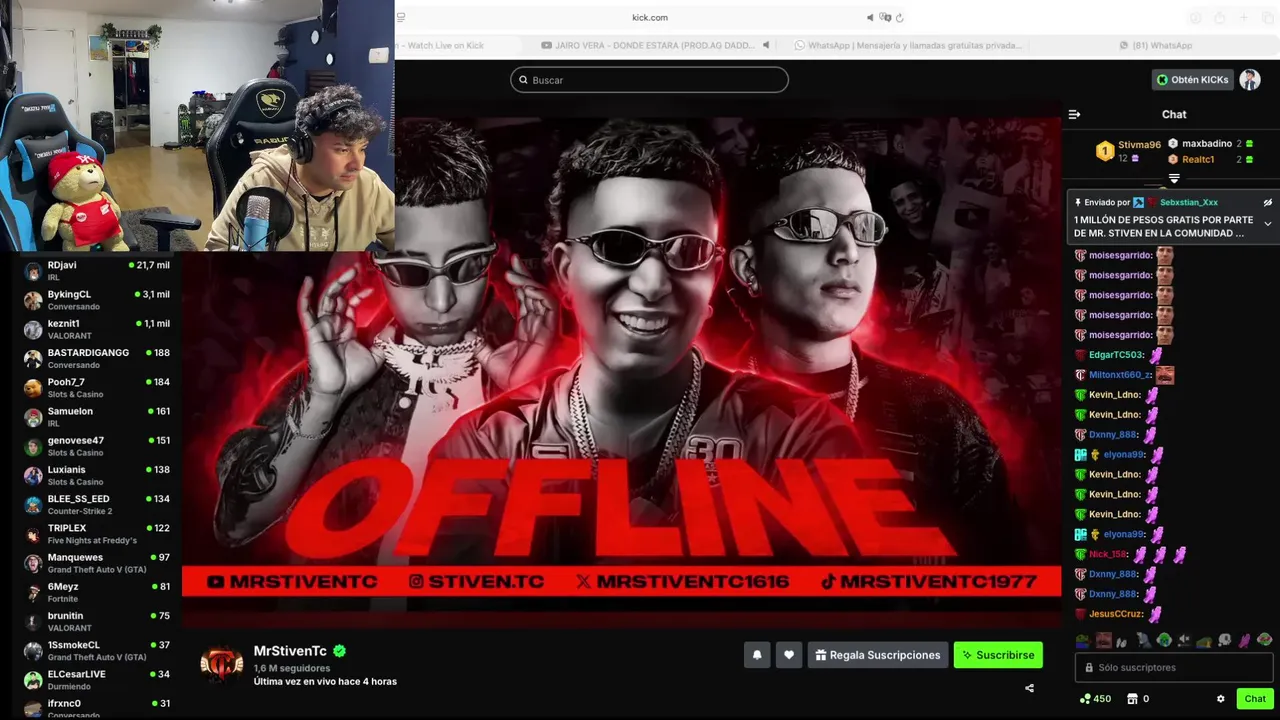Open TRIPLEX Five Nights at Freddy's channel
Image resolution: width=1280 pixels, height=720 pixels.
pyautogui.click(x=97, y=534)
